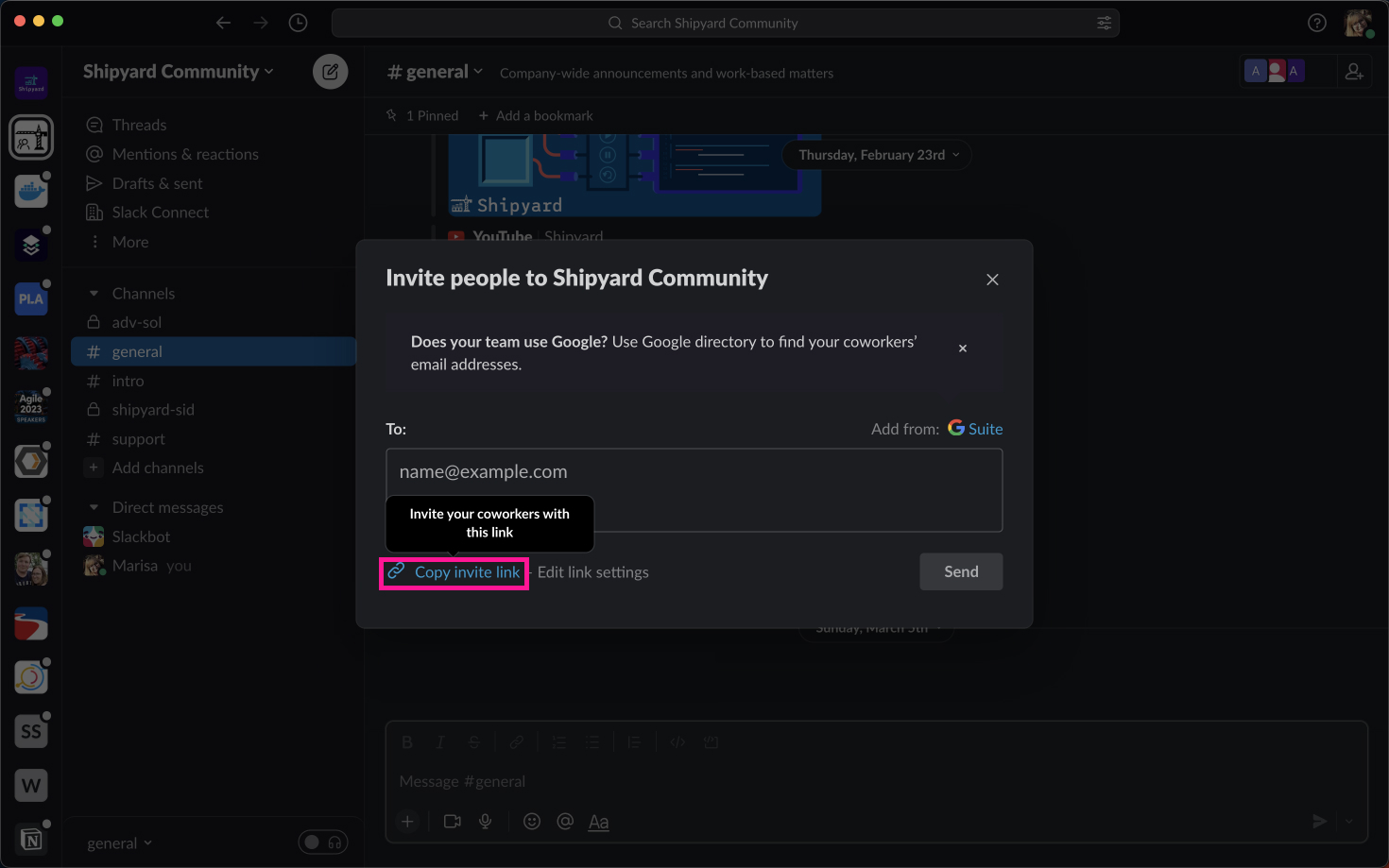The width and height of the screenshot is (1389, 868).
Task: Select the adv-sol channel
Action: [x=213, y=322]
